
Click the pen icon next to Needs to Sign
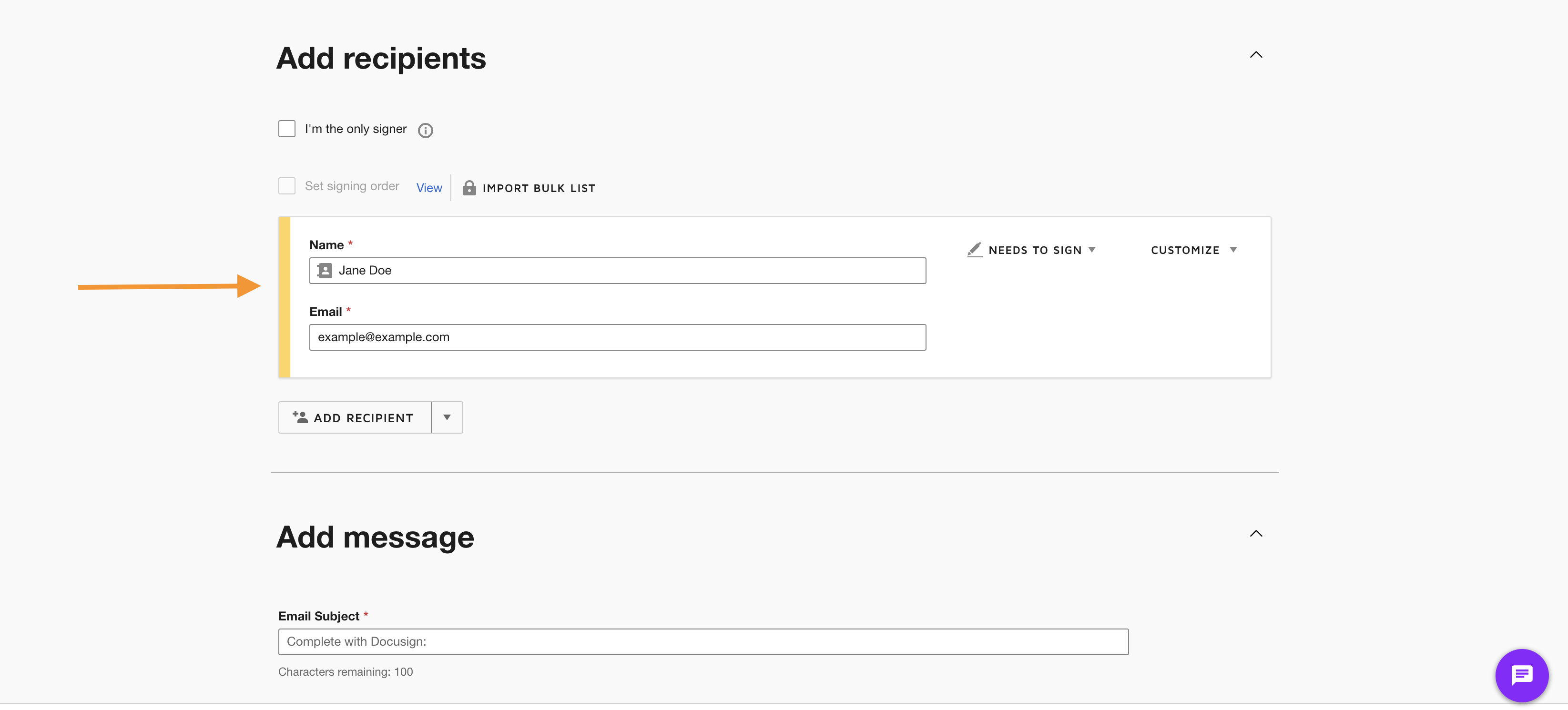tap(975, 250)
